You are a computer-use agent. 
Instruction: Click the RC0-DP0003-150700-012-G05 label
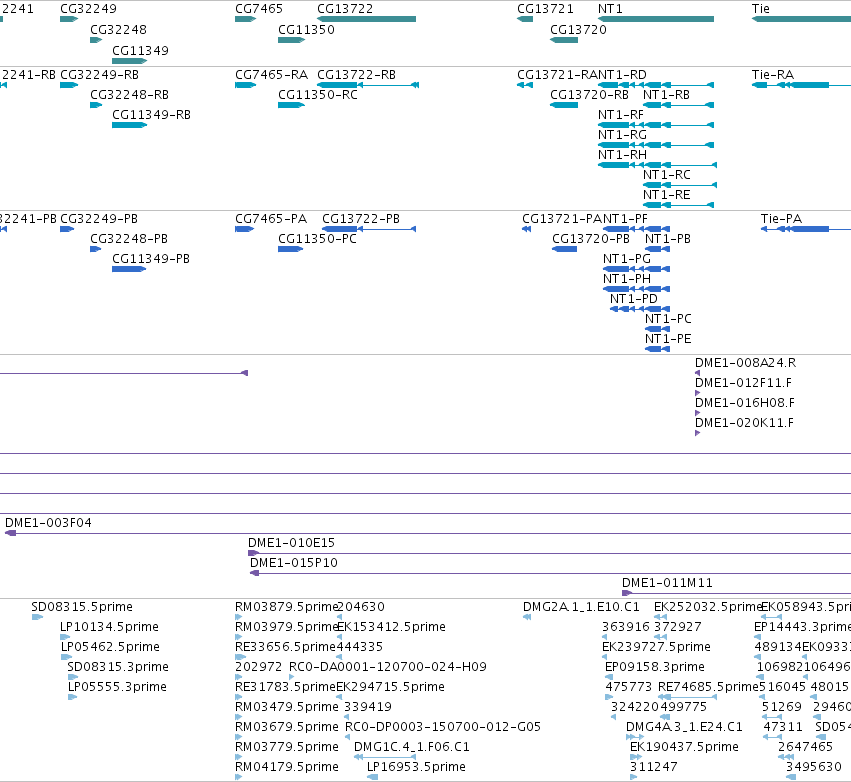coord(443,727)
